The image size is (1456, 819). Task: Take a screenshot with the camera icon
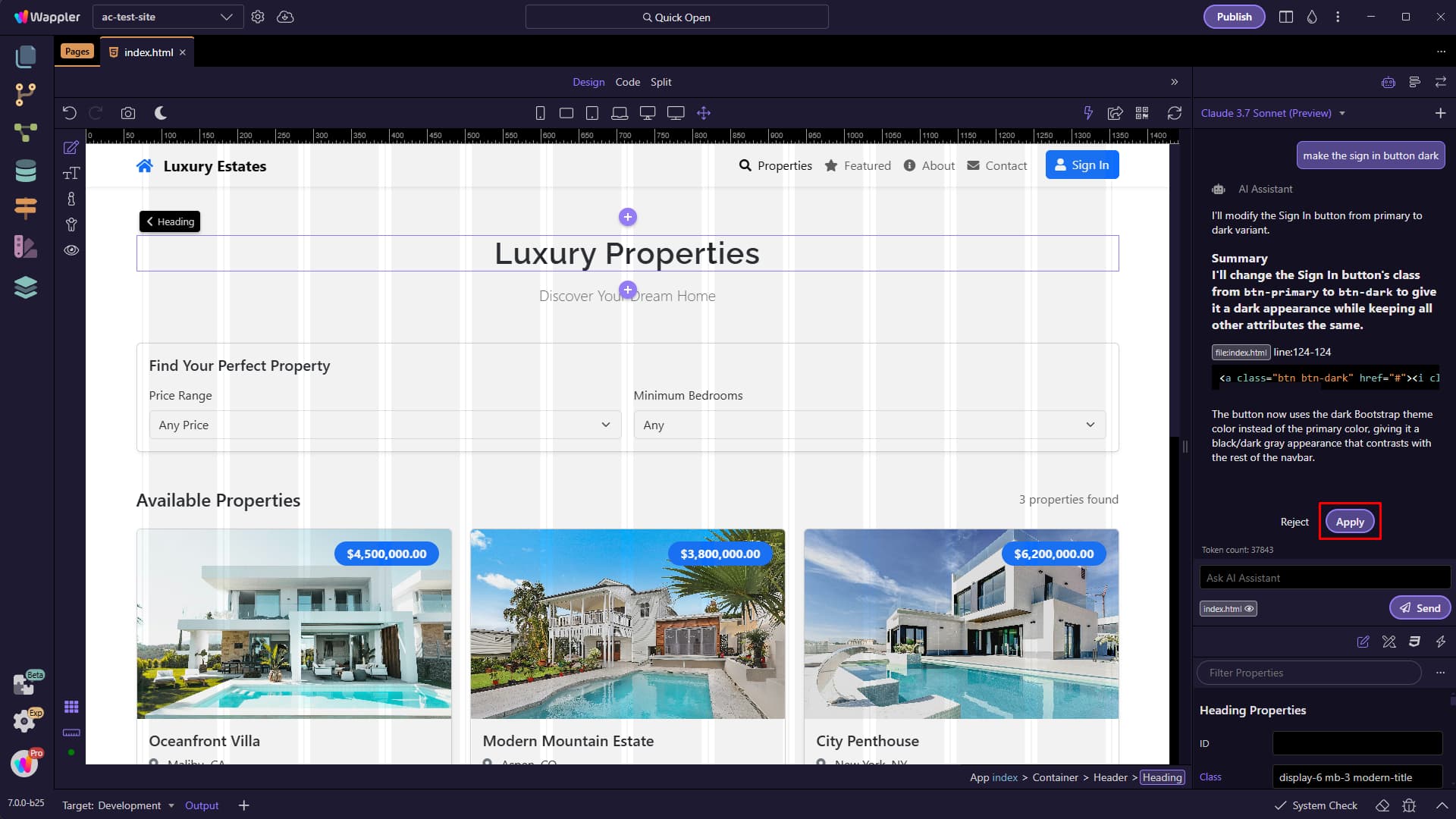(x=128, y=113)
